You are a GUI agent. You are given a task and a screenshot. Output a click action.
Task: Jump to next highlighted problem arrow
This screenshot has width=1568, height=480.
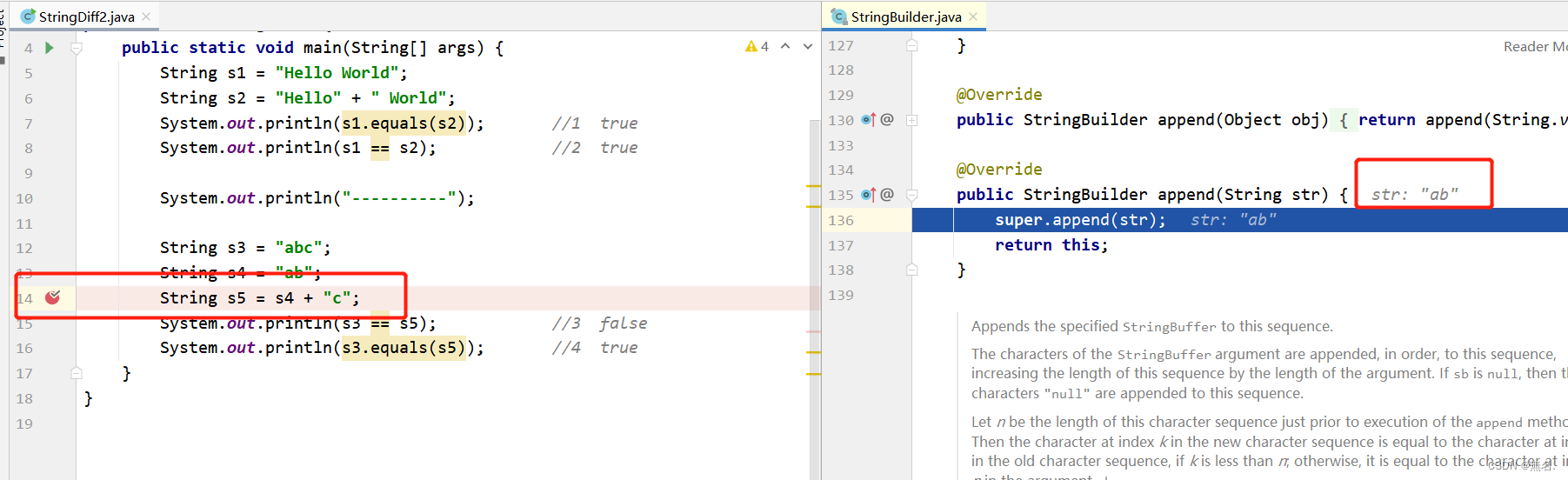click(x=808, y=46)
